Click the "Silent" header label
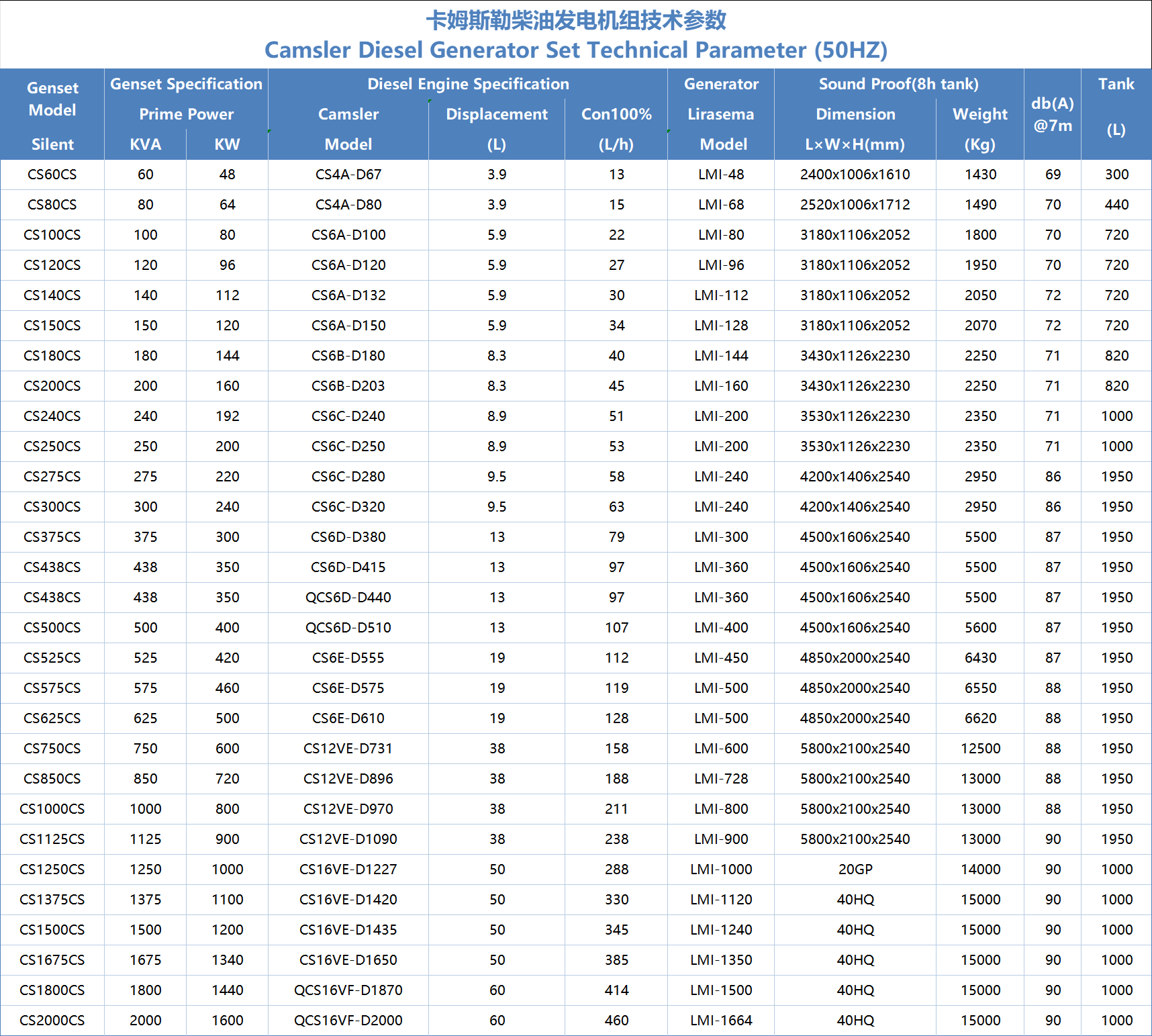Image resolution: width=1152 pixels, height=1036 pixels. coord(52,144)
